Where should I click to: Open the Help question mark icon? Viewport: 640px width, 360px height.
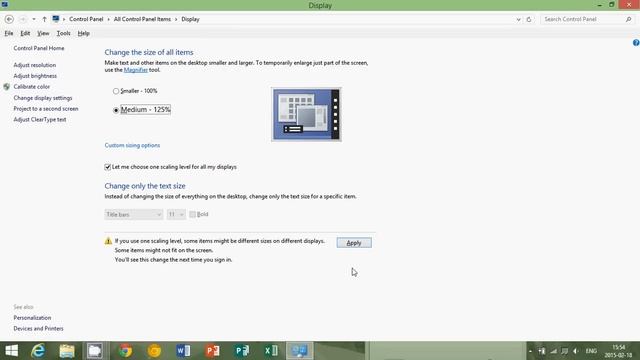(x=636, y=42)
